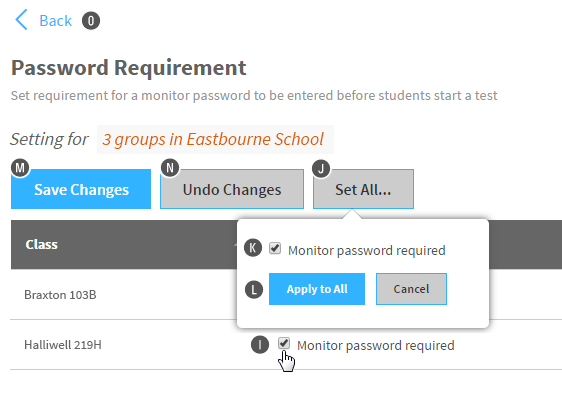
Task: Apply to All groups
Action: (x=317, y=289)
